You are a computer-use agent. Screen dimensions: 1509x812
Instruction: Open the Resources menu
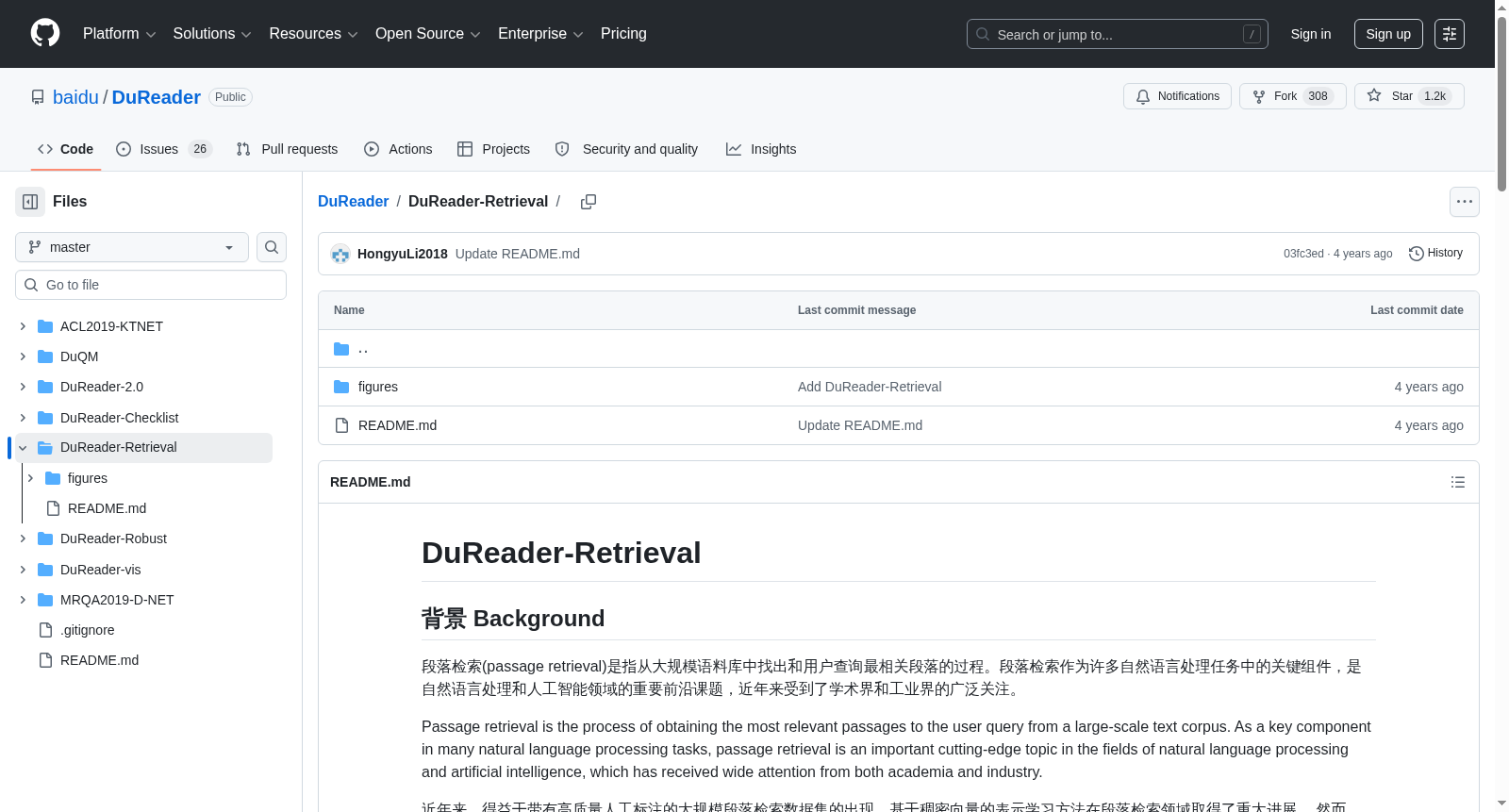pos(313,34)
